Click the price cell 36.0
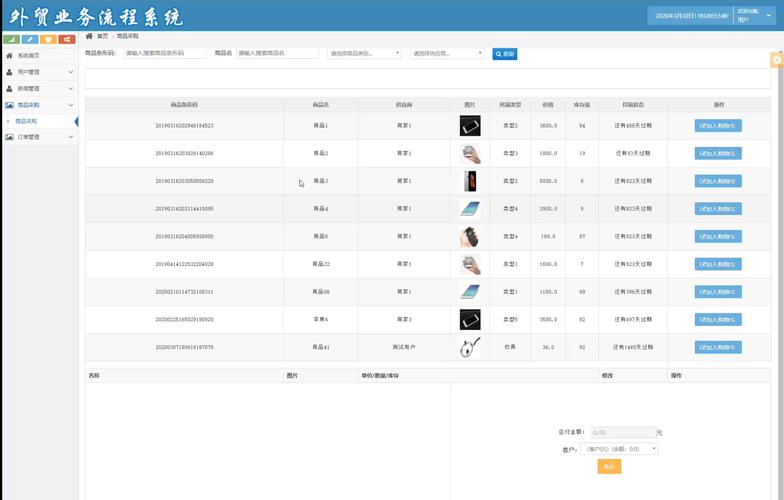784x500 pixels. (x=548, y=347)
